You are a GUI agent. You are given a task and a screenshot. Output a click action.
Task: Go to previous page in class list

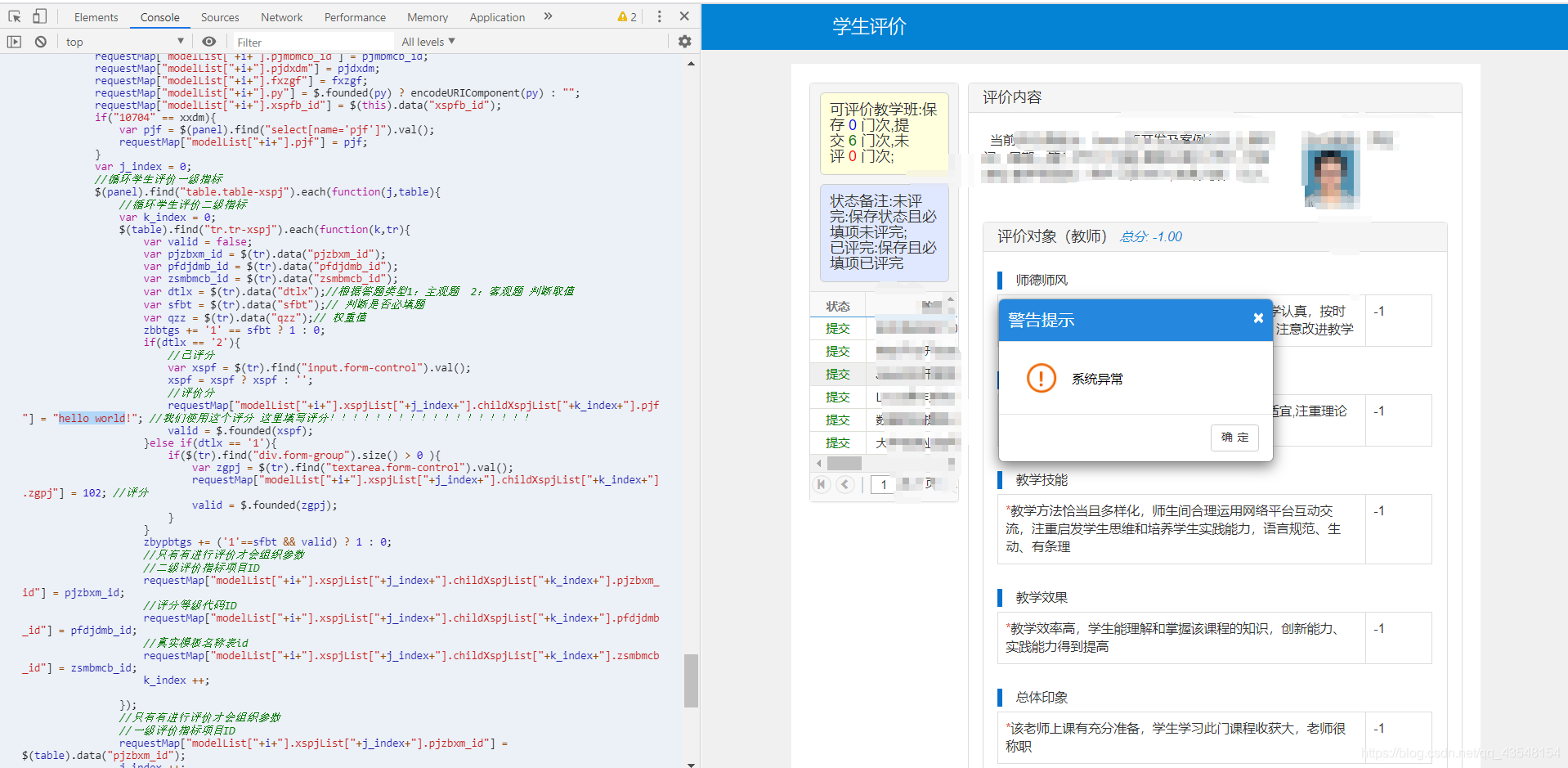point(845,484)
